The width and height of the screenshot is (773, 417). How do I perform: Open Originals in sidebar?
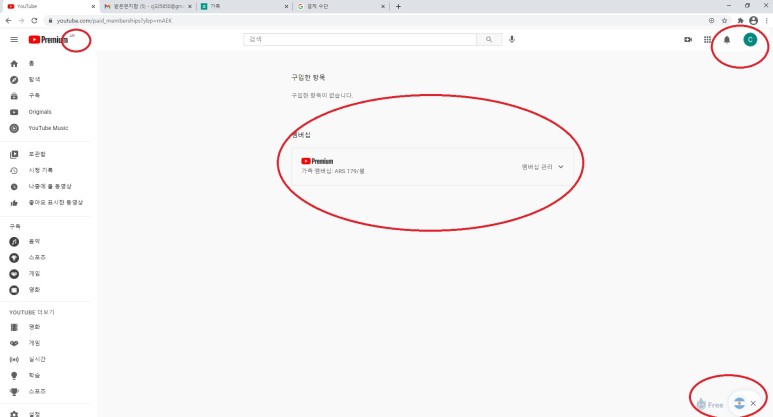[39, 112]
